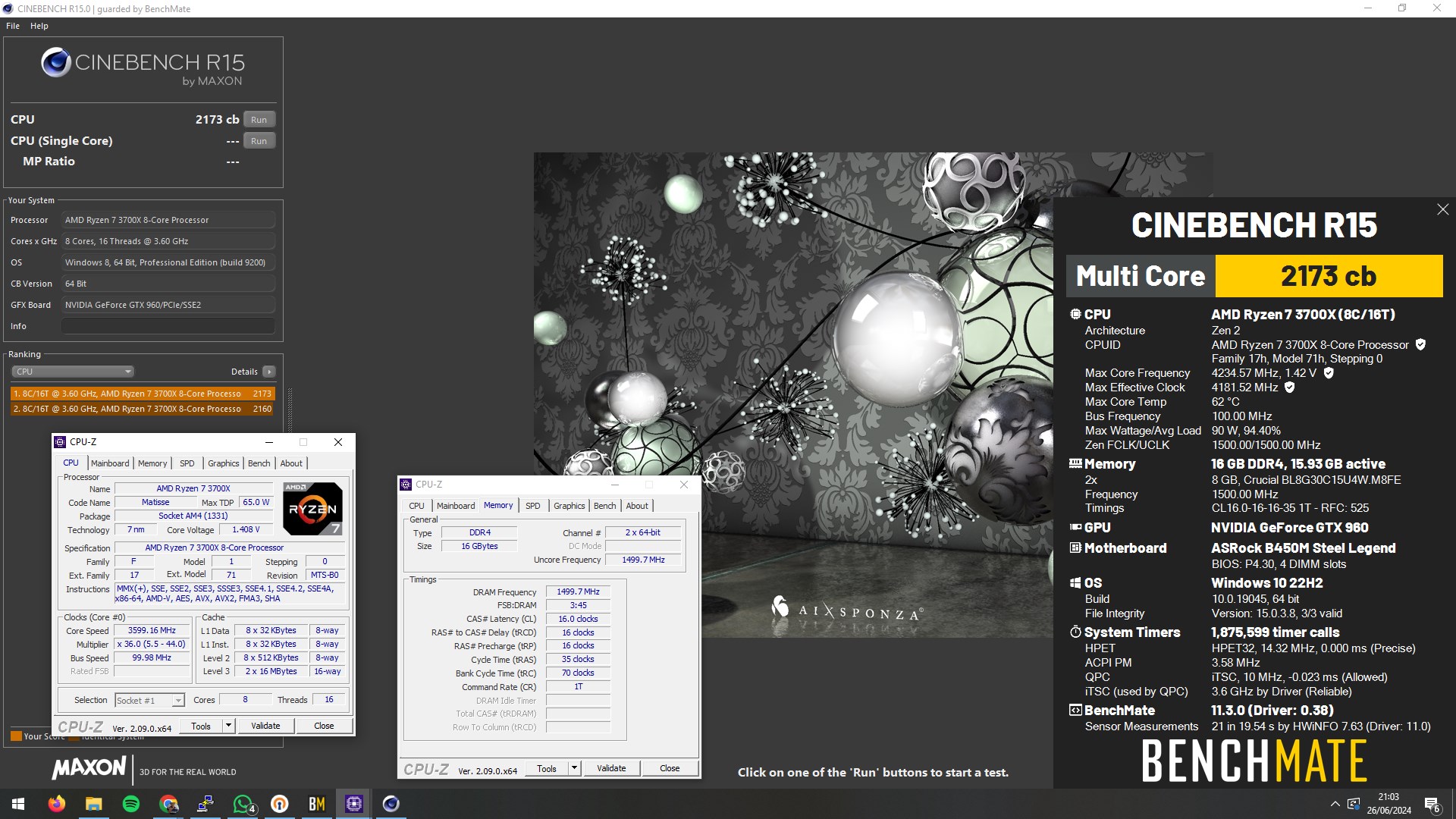Click the Memory module icon in BenchMate panel

[1075, 463]
